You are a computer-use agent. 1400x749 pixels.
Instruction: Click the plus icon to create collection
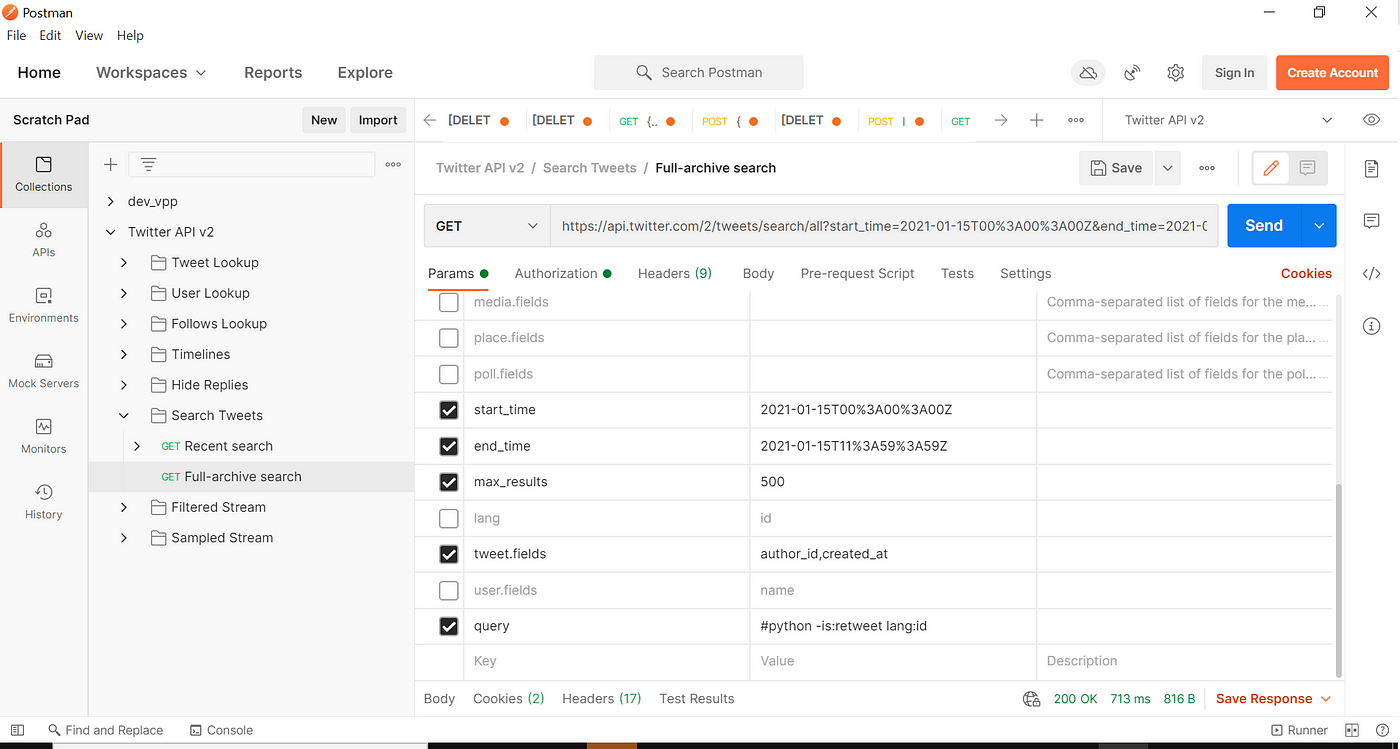tap(111, 164)
